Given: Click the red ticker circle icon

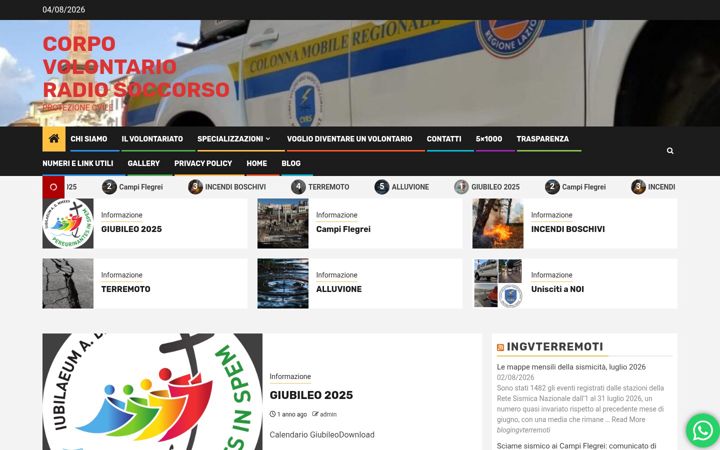Looking at the screenshot, I should pos(53,187).
